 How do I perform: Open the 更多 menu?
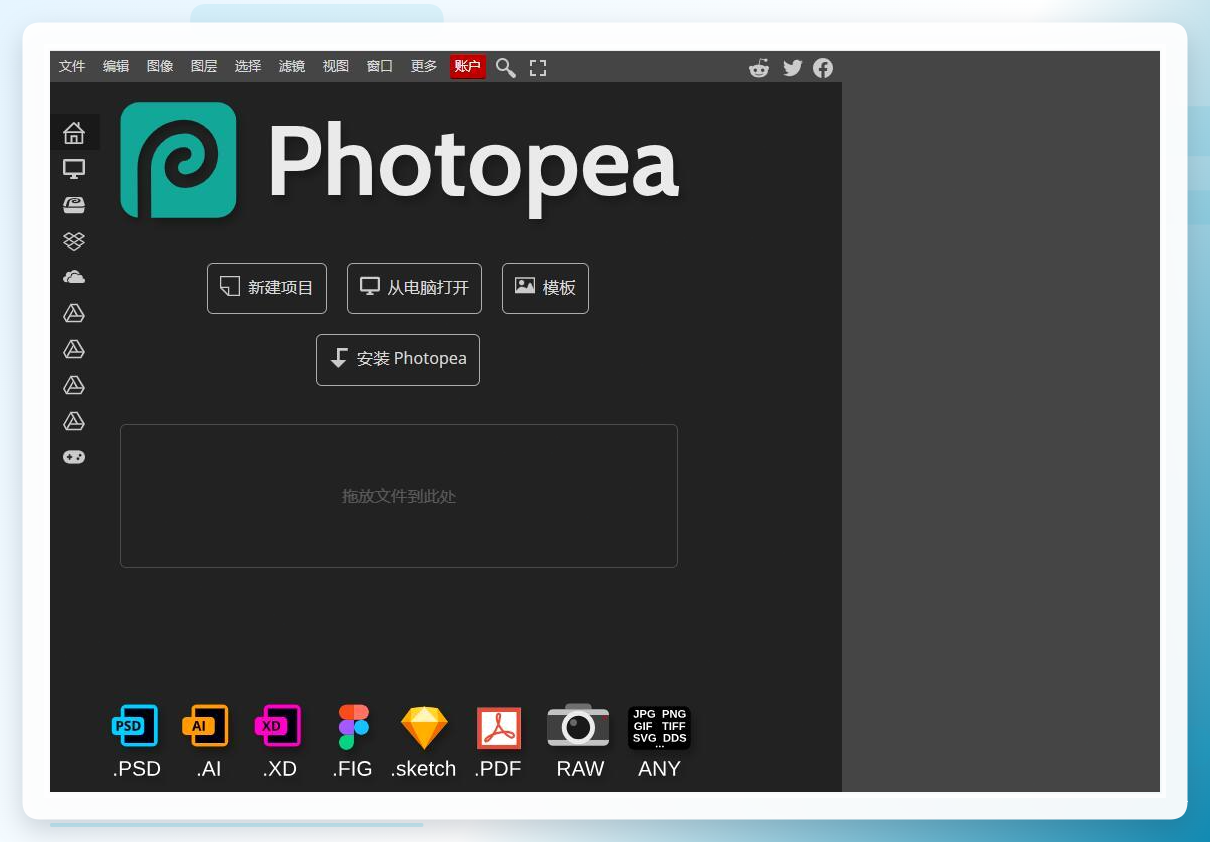(424, 67)
